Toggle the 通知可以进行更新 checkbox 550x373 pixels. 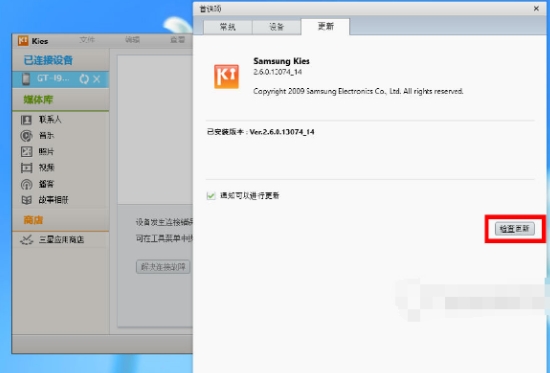point(211,196)
